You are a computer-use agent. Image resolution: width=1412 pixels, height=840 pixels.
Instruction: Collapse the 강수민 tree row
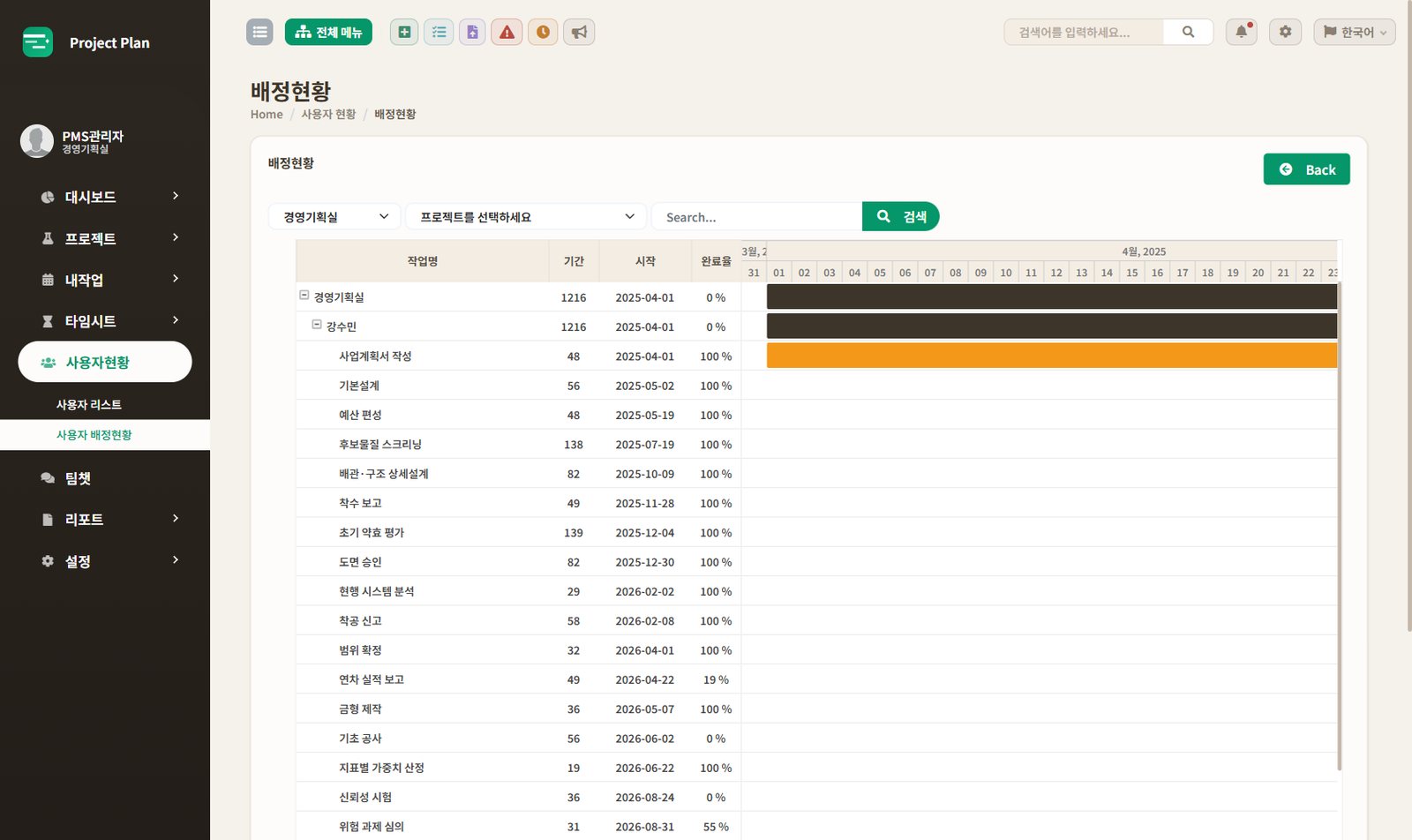(317, 325)
